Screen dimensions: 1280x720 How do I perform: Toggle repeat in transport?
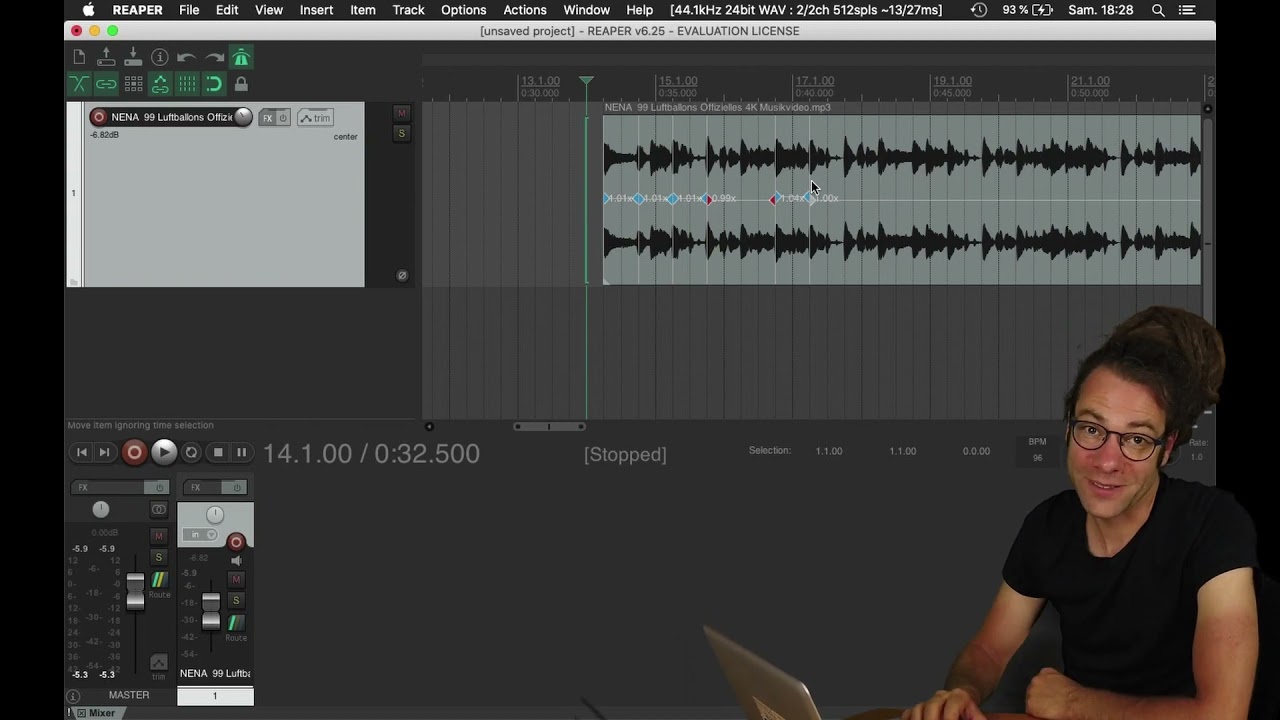click(192, 453)
